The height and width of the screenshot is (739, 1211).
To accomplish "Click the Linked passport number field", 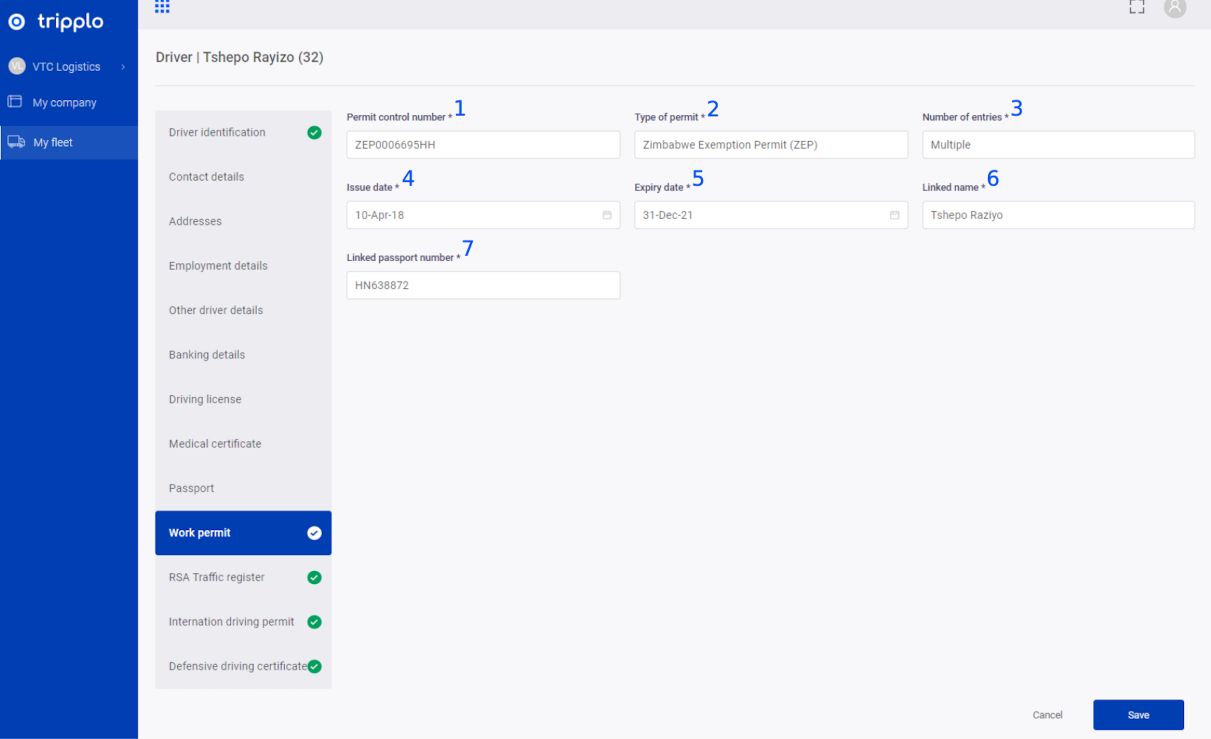I will point(482,285).
